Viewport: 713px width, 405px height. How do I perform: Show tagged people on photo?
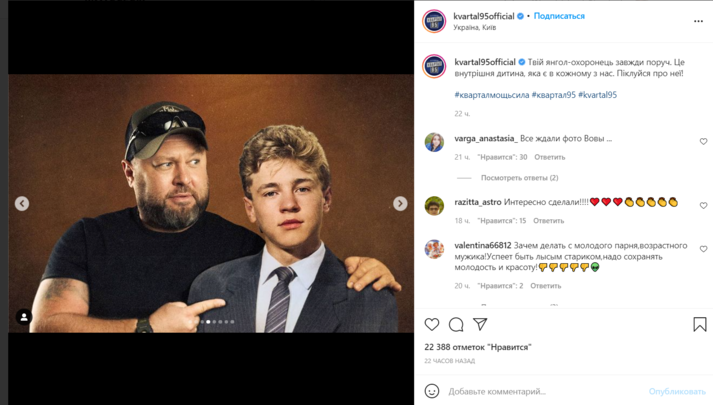(x=24, y=317)
